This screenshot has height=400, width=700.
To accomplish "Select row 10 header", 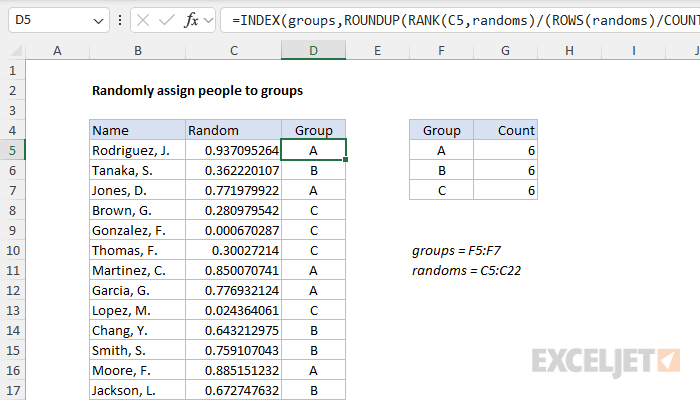I will click(x=12, y=250).
